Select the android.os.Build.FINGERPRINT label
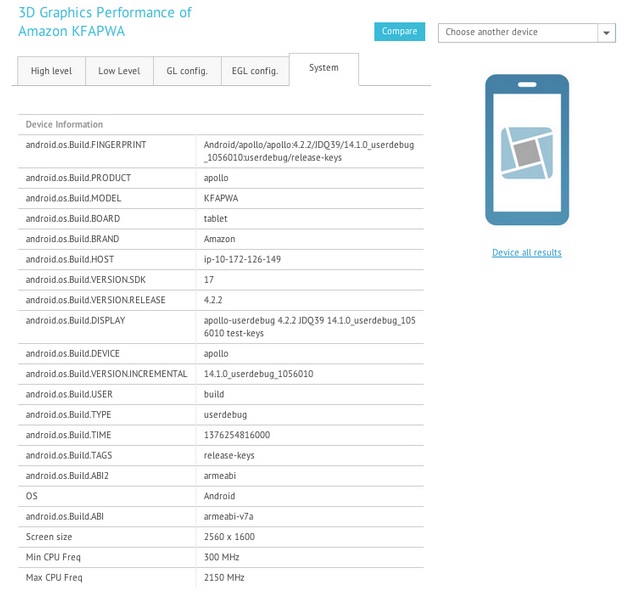 click(86, 145)
